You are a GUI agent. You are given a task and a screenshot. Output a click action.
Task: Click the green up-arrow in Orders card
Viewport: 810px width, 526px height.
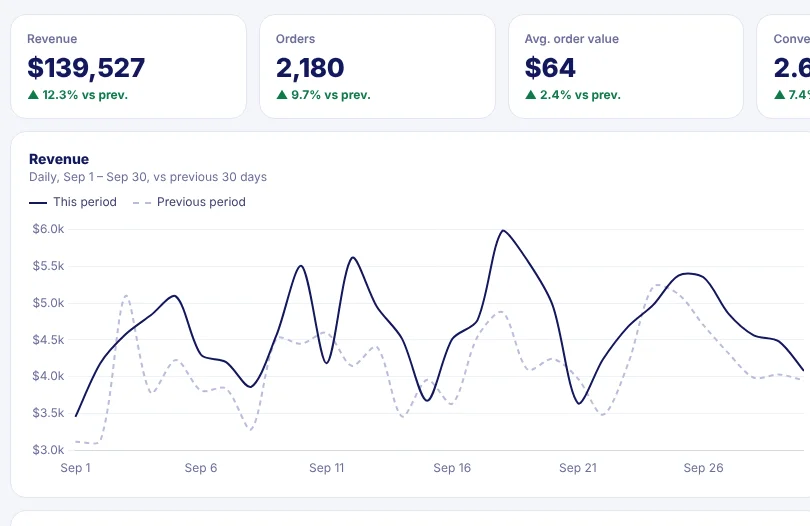tap(282, 95)
